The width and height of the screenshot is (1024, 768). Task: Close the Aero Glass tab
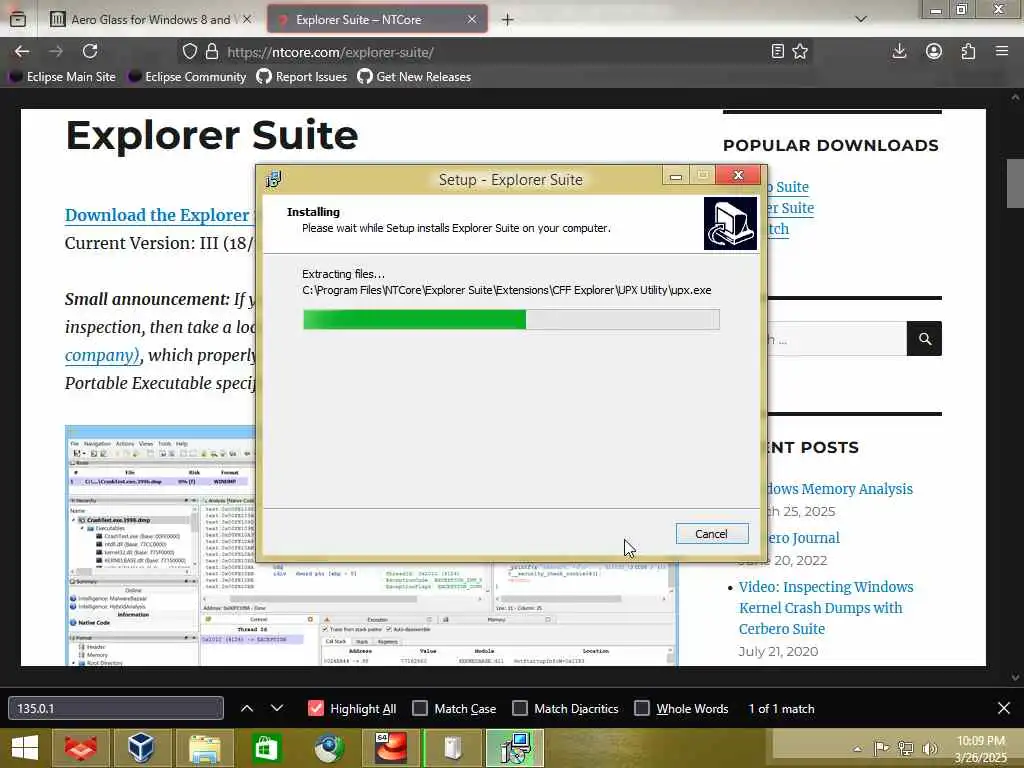247,20
